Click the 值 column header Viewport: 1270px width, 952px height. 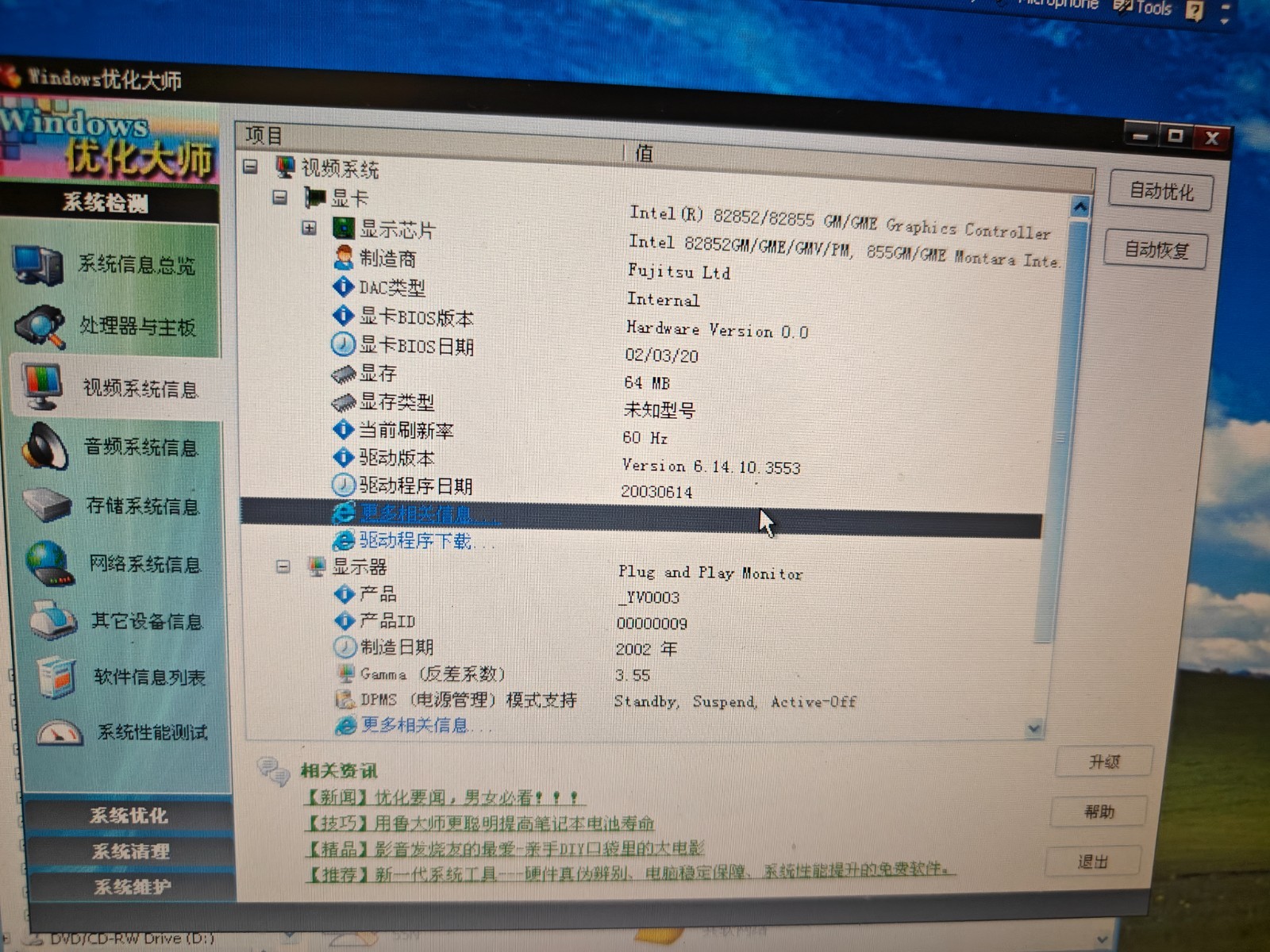pyautogui.click(x=644, y=152)
